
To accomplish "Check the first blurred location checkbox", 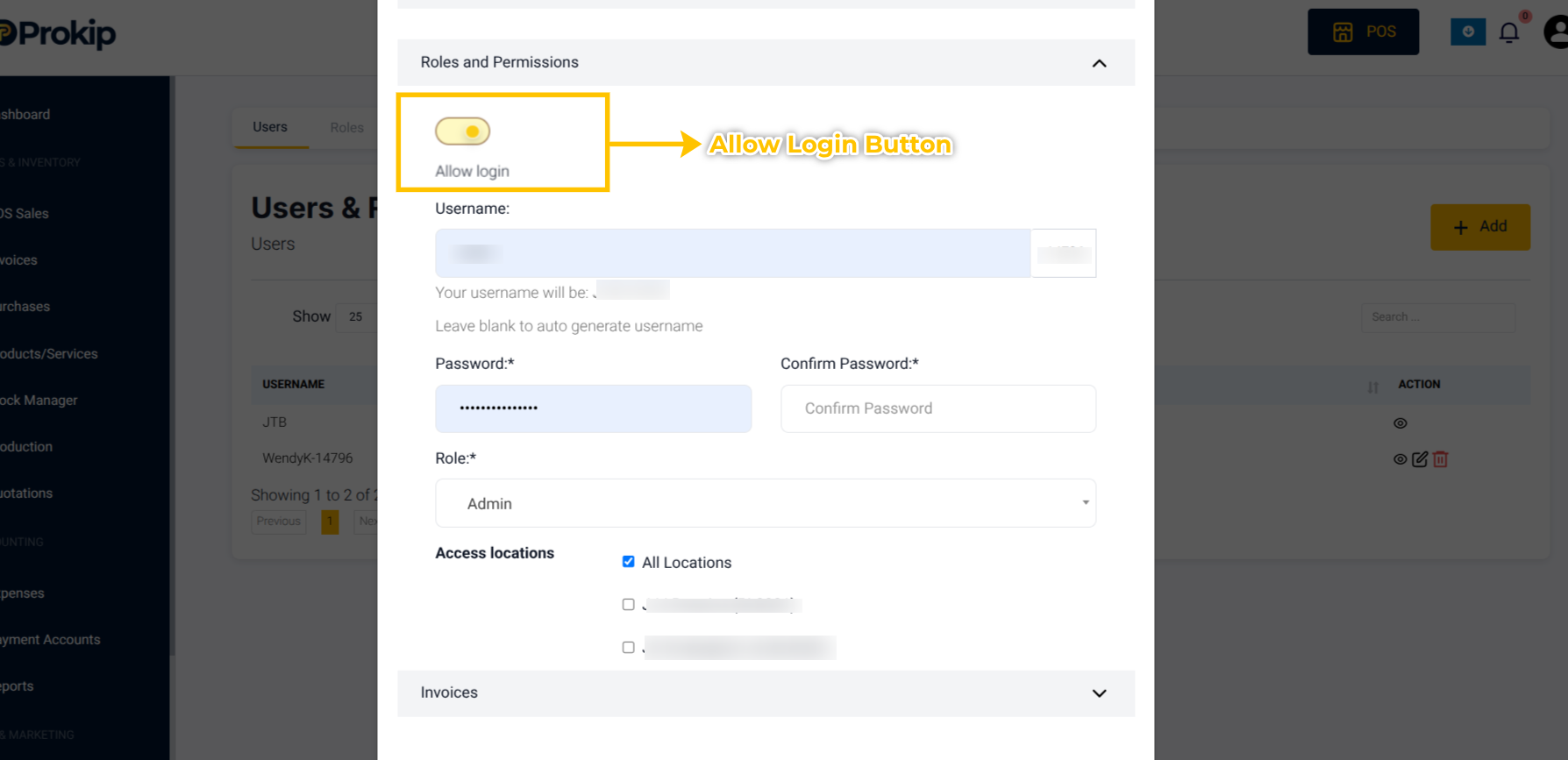I will click(x=628, y=605).
